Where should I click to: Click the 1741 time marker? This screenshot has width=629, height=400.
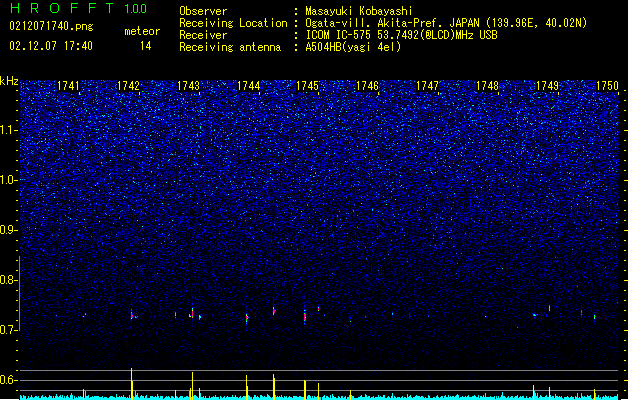coord(68,86)
